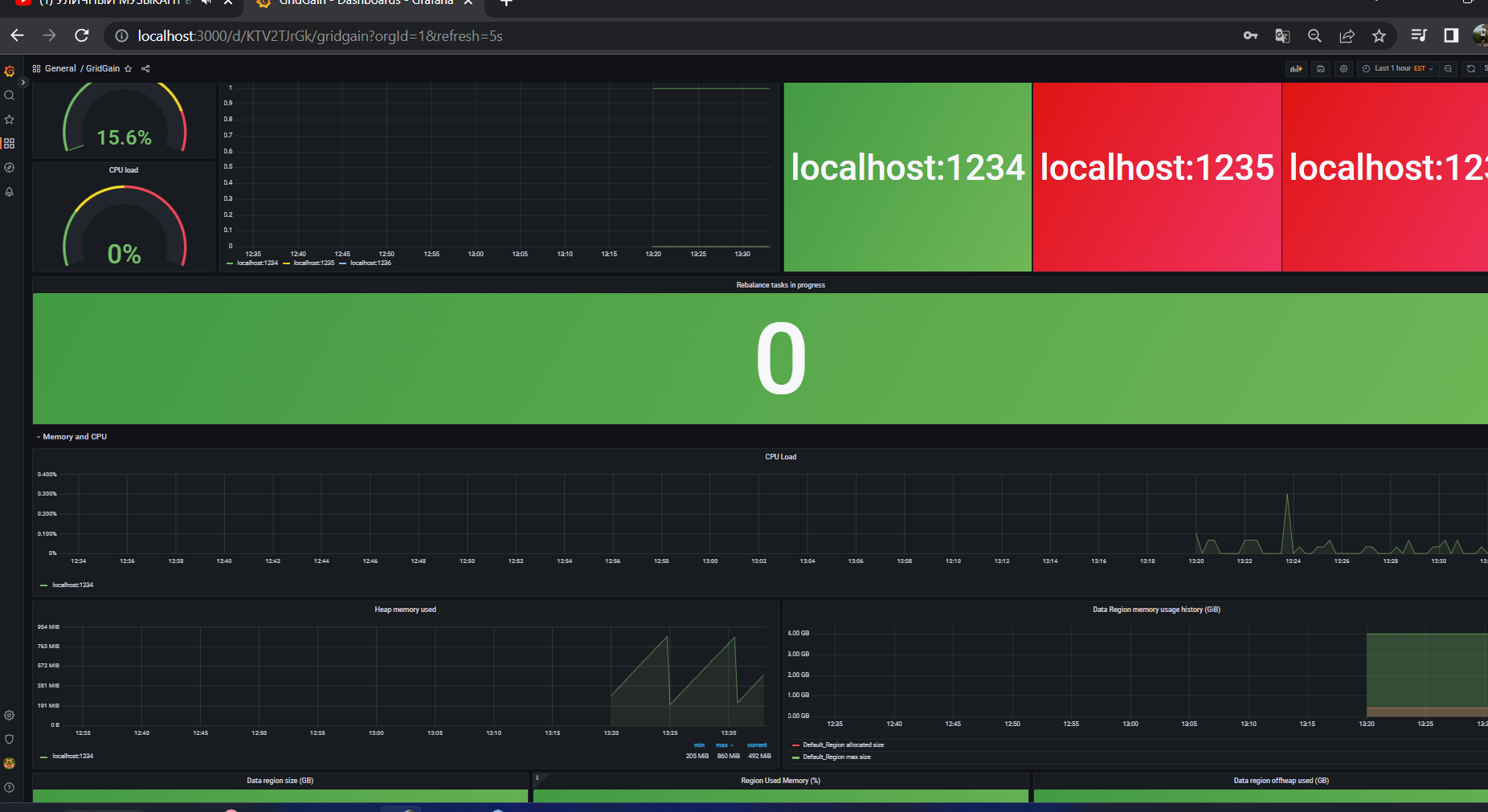
Task: Share this page from the address bar
Action: click(1347, 35)
